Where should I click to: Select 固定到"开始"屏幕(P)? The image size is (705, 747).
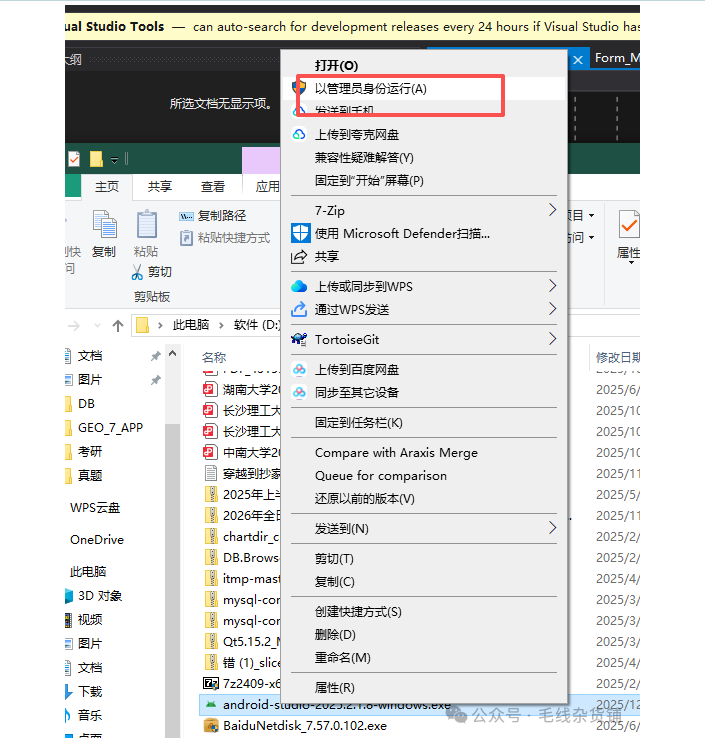pos(369,181)
